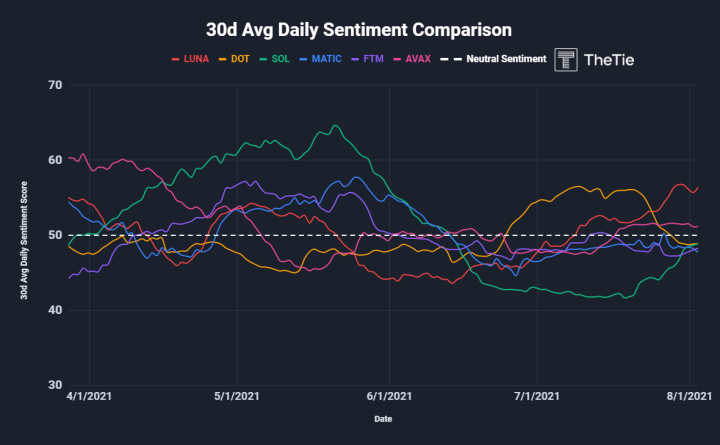Click the TheTie brand text
The width and height of the screenshot is (720, 445).
click(609, 60)
